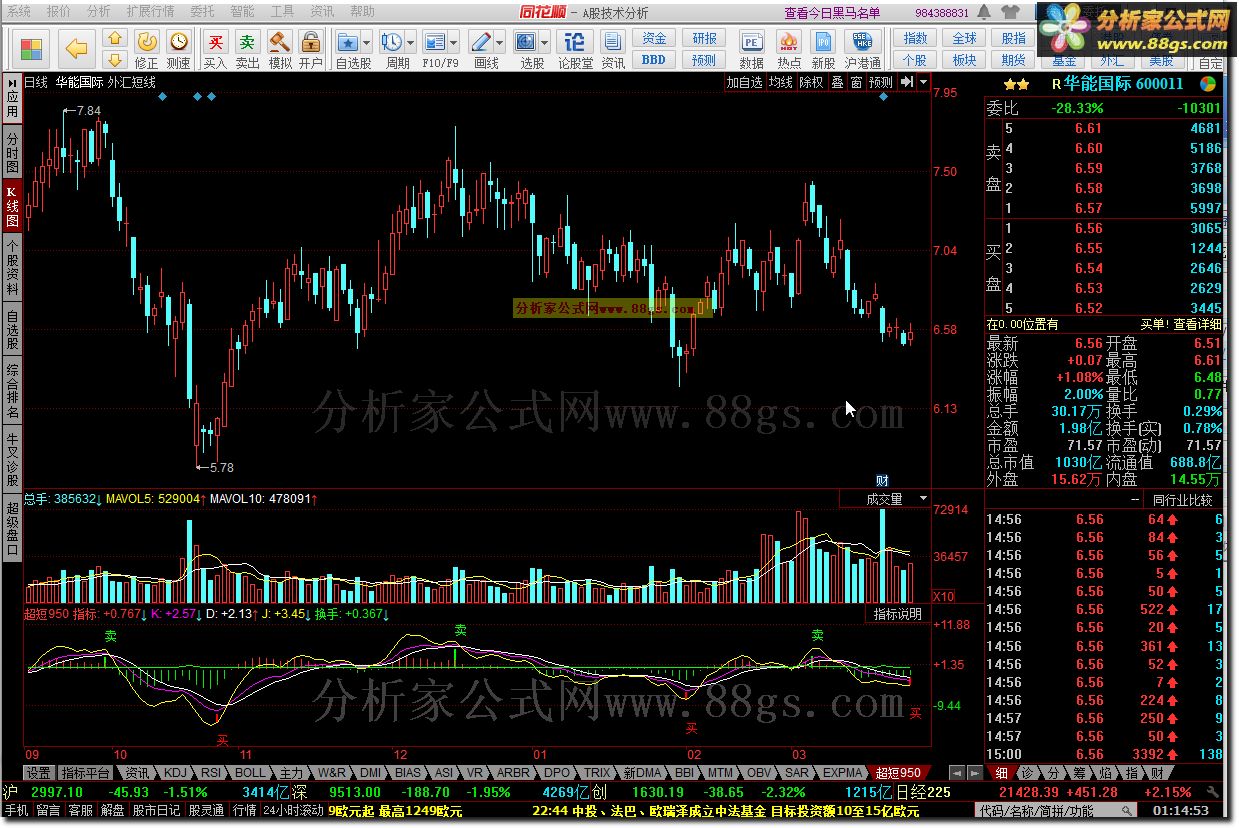Click the yellow up arrow button
Image resolution: width=1239 pixels, height=828 pixels.
click(x=116, y=38)
